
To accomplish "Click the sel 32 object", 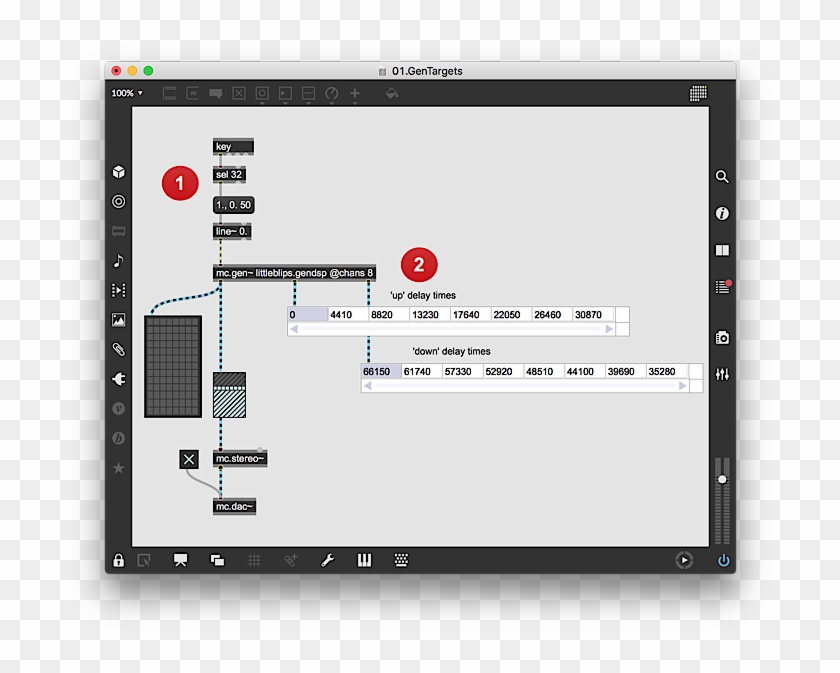I will tap(229, 175).
